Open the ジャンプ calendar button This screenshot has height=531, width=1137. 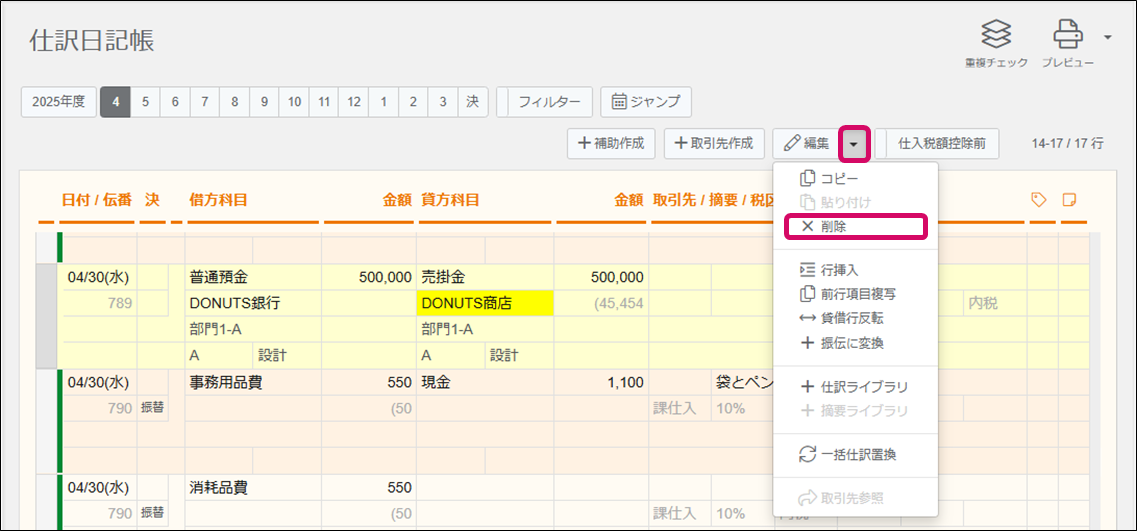click(645, 101)
